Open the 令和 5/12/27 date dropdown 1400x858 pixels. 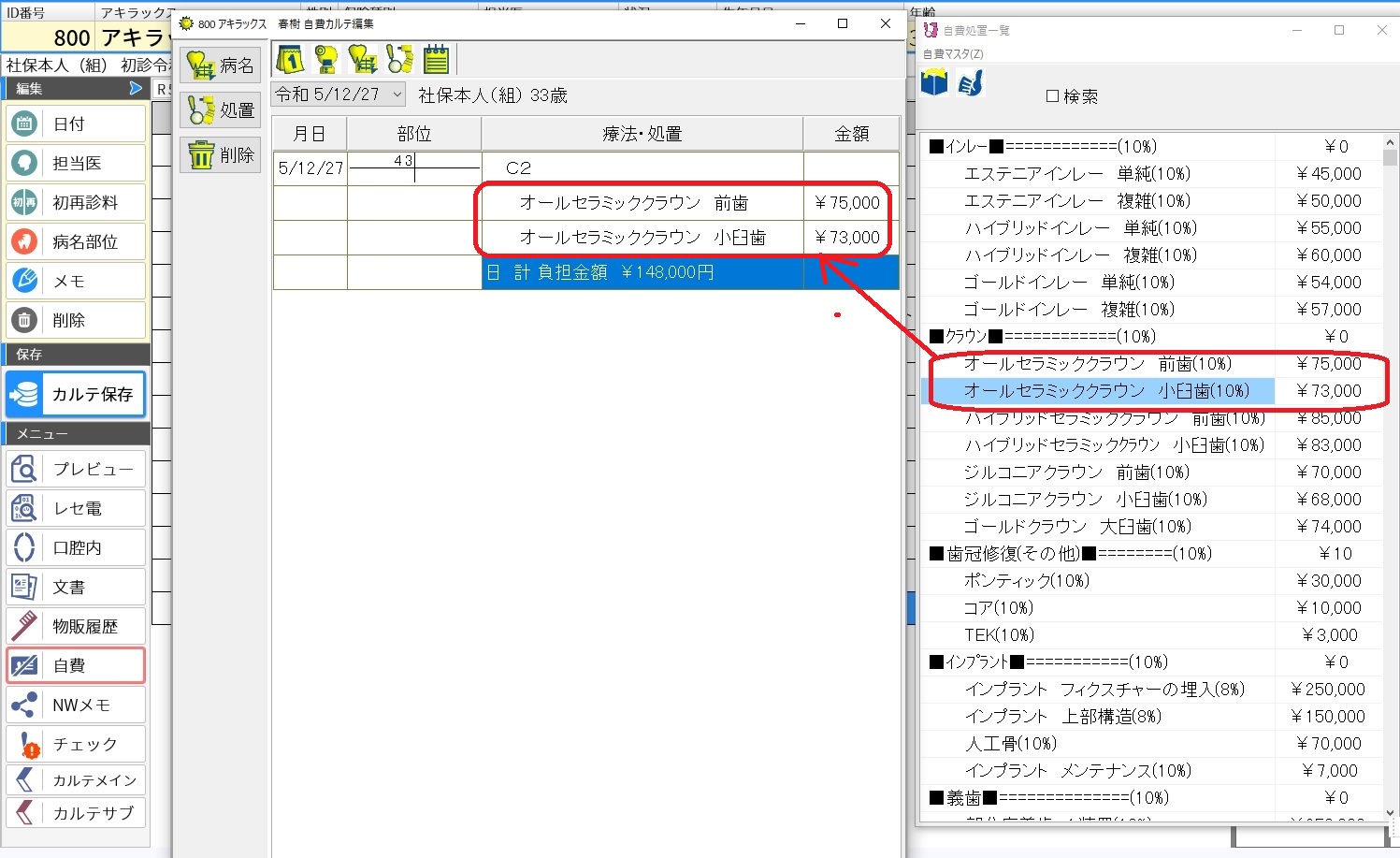click(x=397, y=95)
